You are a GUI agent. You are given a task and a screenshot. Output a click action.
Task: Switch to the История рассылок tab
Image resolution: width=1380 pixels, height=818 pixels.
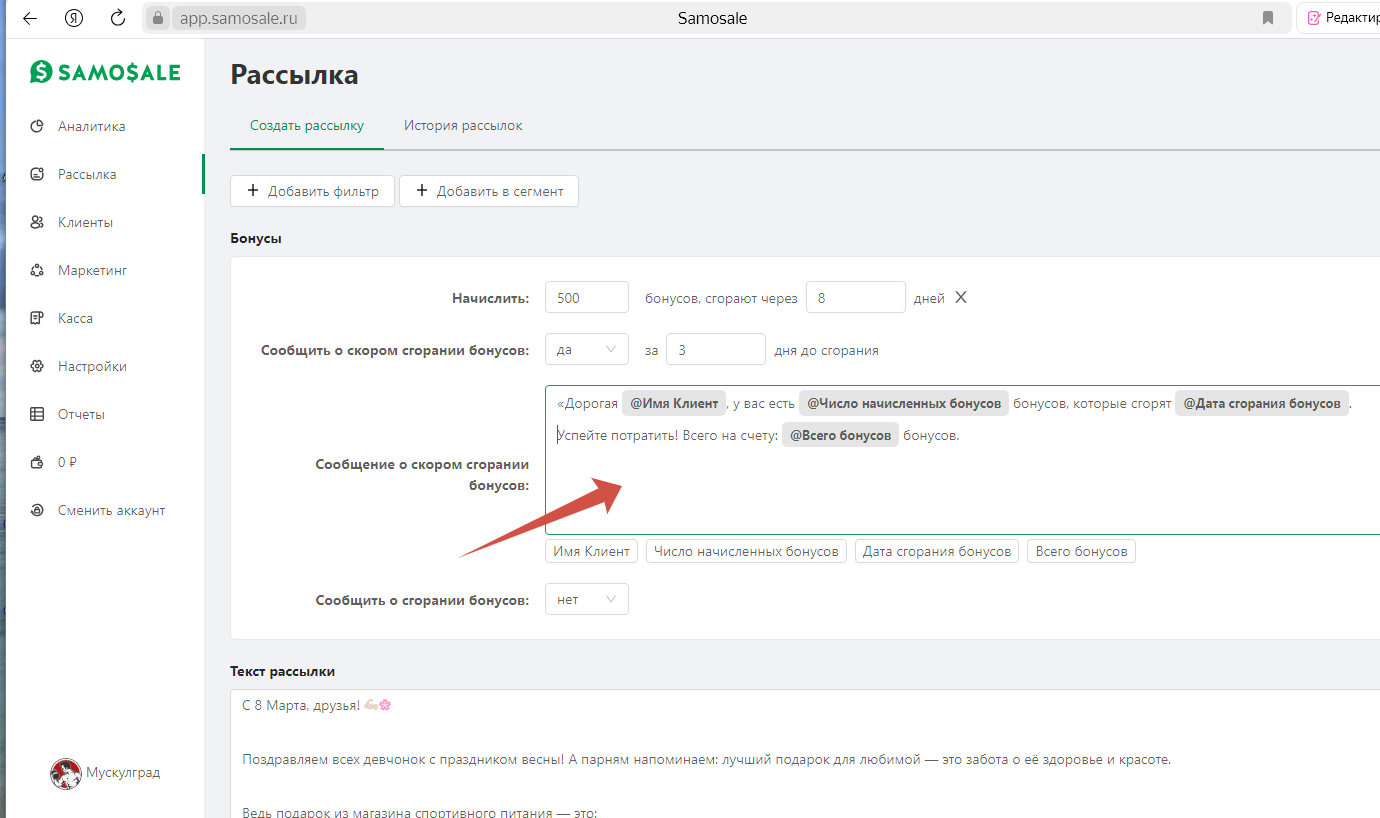tap(463, 126)
